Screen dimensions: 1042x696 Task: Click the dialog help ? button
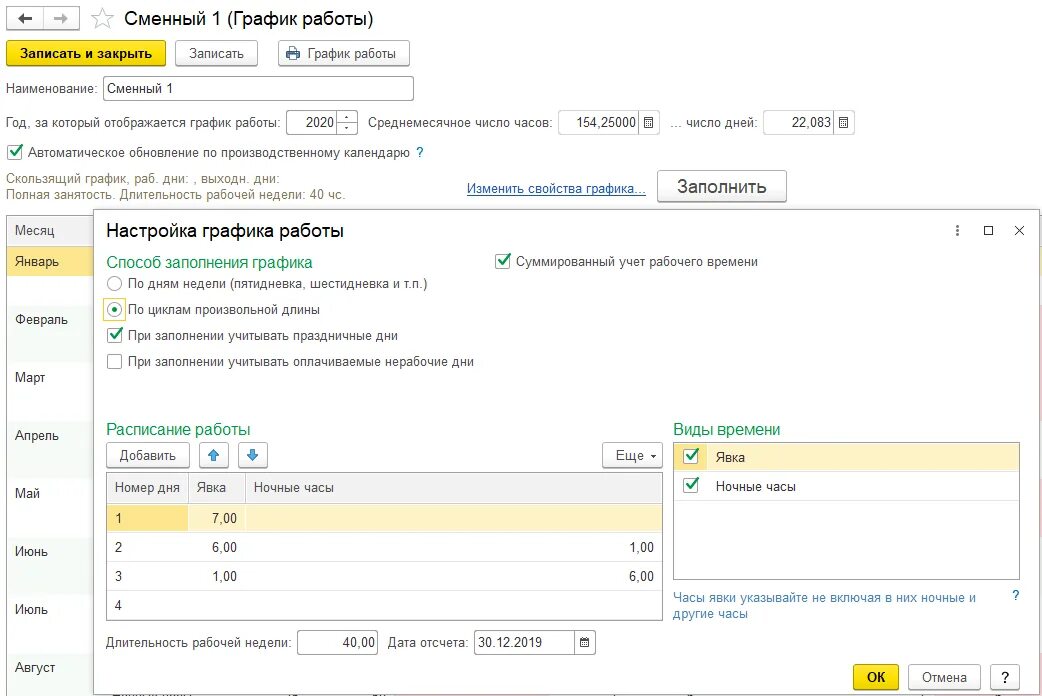point(1005,677)
